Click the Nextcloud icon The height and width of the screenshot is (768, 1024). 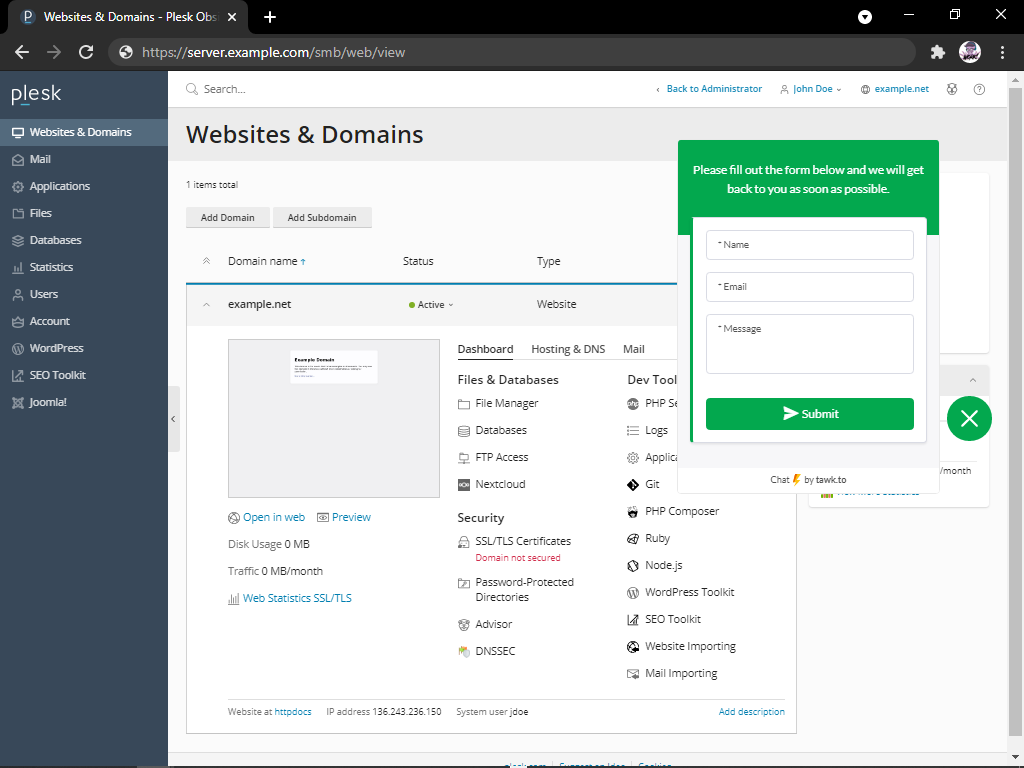coord(464,485)
